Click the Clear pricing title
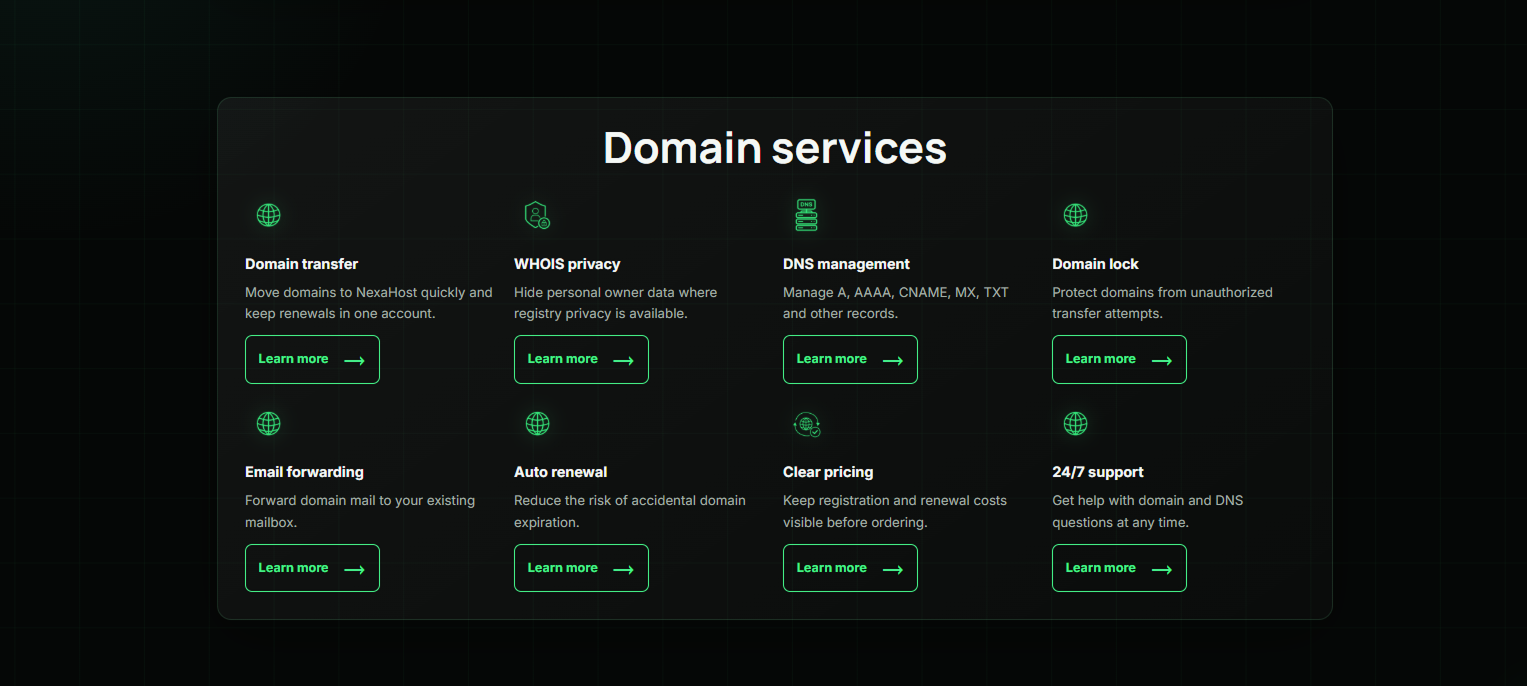Screen dimensions: 1527x686 point(828,472)
